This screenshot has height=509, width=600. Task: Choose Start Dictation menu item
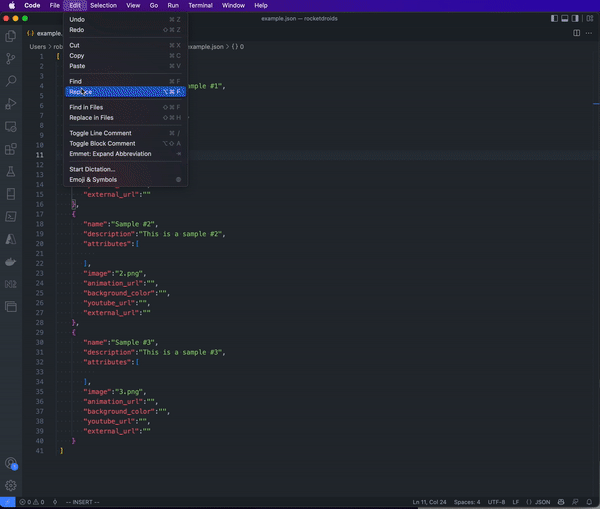[125, 169]
